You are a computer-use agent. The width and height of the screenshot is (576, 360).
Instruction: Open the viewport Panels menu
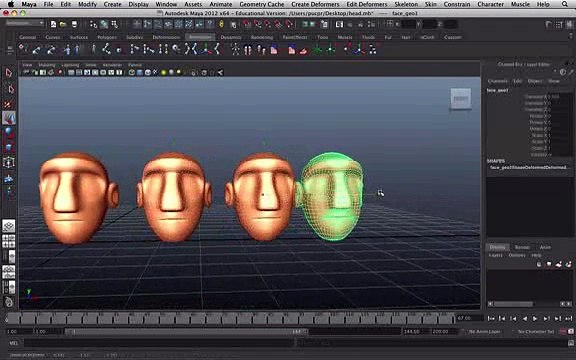tap(135, 65)
